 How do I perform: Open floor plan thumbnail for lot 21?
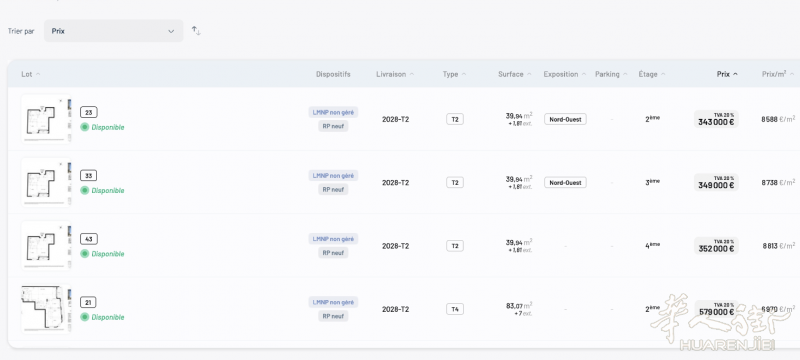(46, 308)
